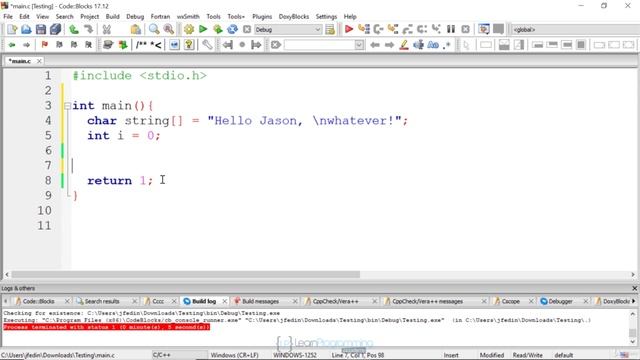Start debugger with red play icon
Screen dimensions: 640x360
pos(349,29)
